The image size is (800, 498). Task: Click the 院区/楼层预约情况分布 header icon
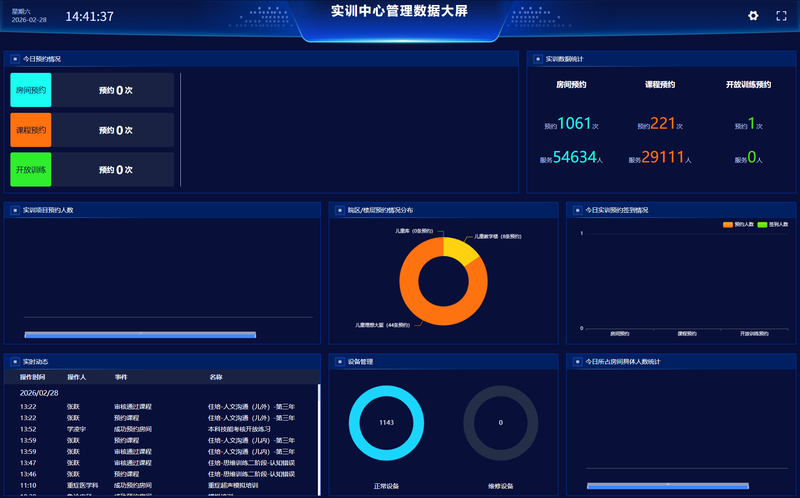tap(339, 210)
